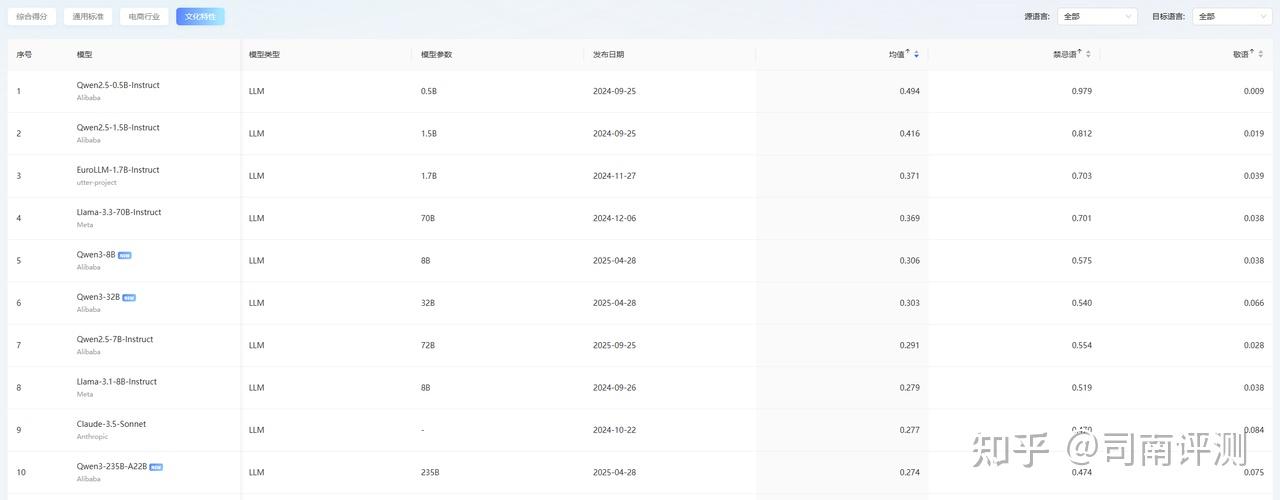The width and height of the screenshot is (1280, 500).
Task: Open the Qwen3-235B-A22B model name
Action: 112,466
